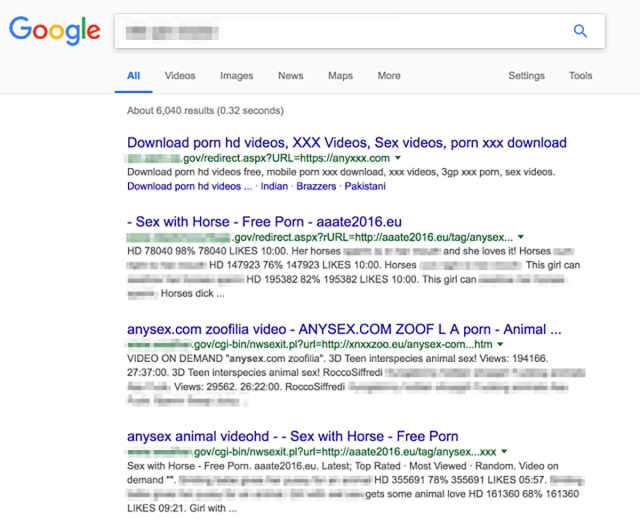640x530 pixels.
Task: Click the green redirect.aspx?rURL=http://aaate2016.eu URL
Action: point(320,237)
